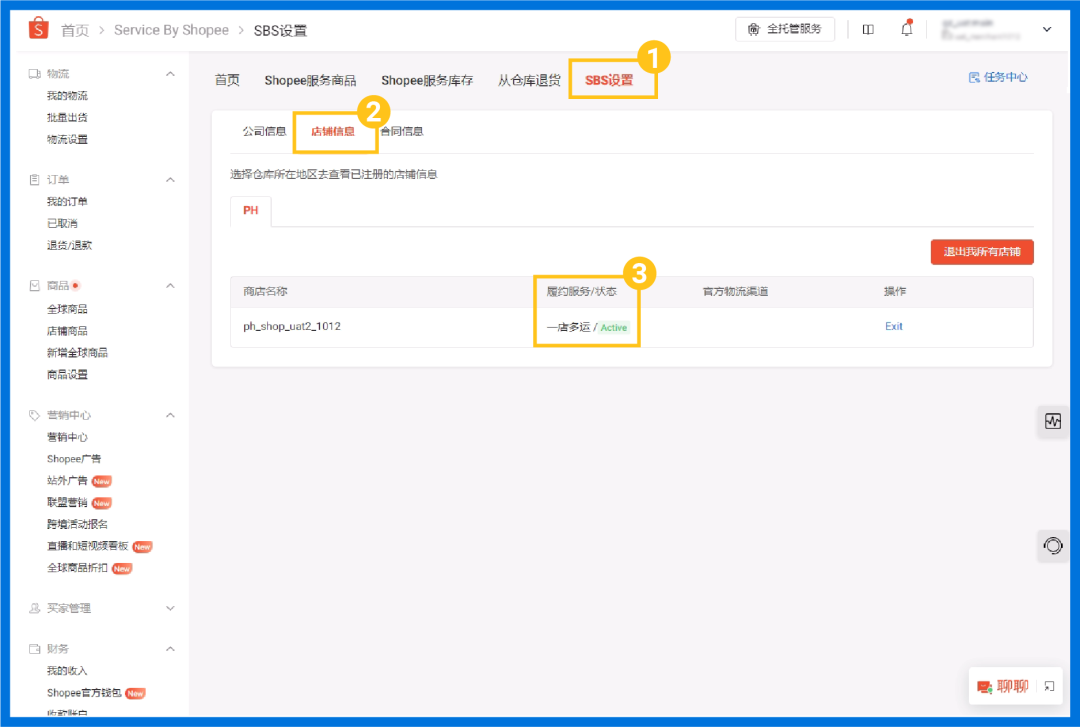Viewport: 1080px width, 727px height.
Task: Click the pop-out icon in the chat widget
Action: coord(1047,686)
